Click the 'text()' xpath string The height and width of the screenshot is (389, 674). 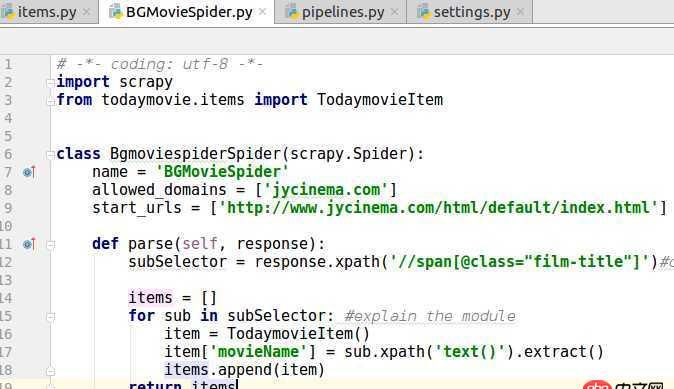click(x=469, y=352)
